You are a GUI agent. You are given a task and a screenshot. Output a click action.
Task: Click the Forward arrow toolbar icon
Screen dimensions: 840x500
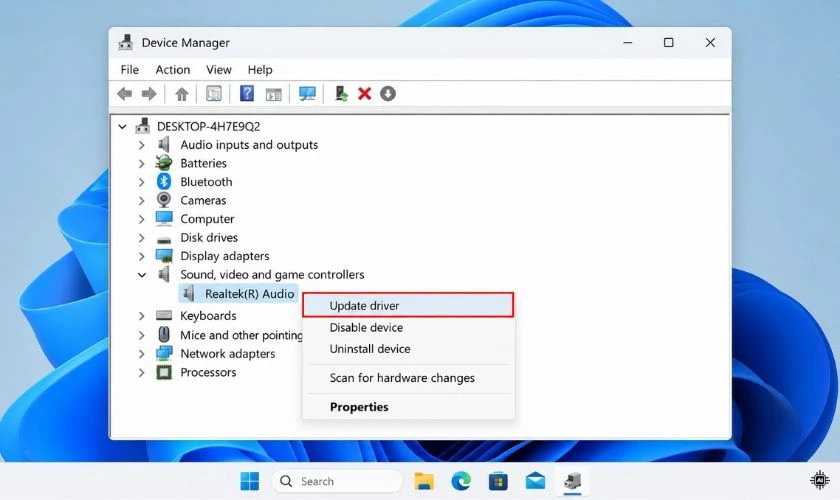pyautogui.click(x=149, y=94)
